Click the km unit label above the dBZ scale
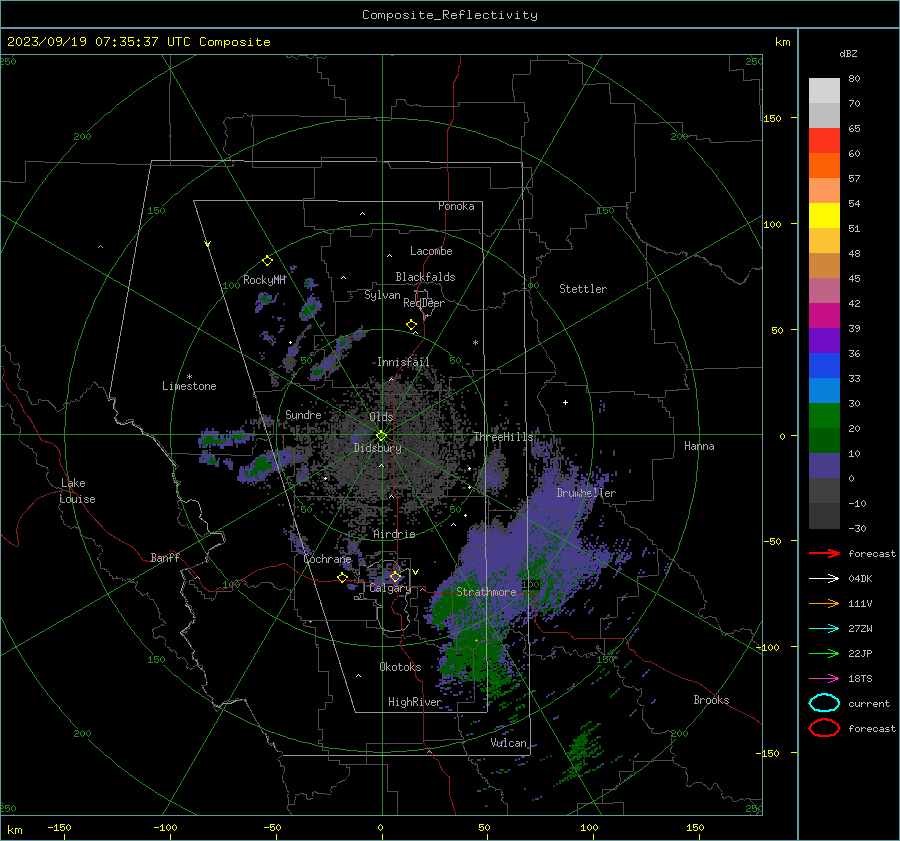The image size is (900, 841). (782, 42)
